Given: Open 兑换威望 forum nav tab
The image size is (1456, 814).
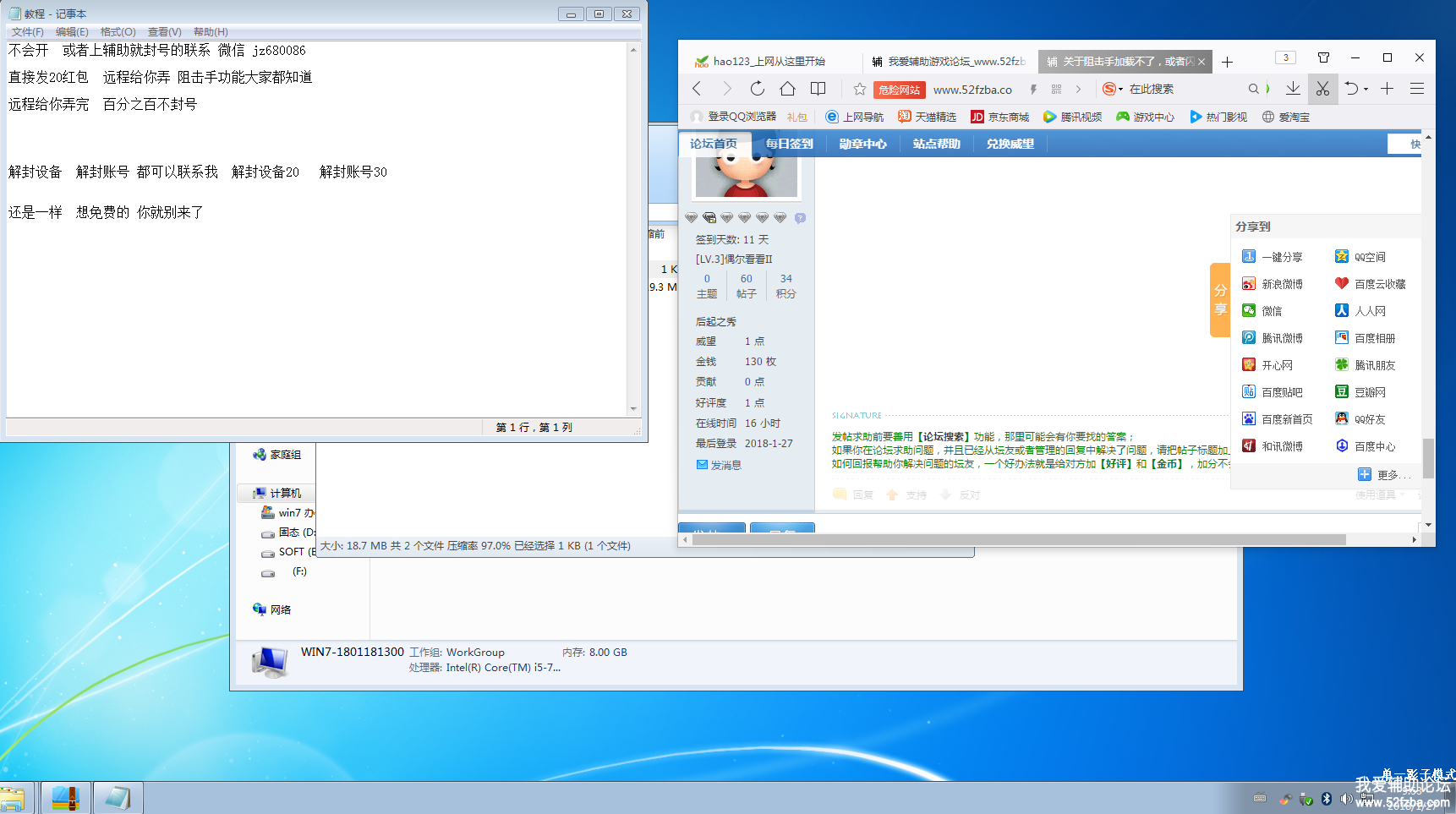Looking at the screenshot, I should pyautogui.click(x=1010, y=144).
